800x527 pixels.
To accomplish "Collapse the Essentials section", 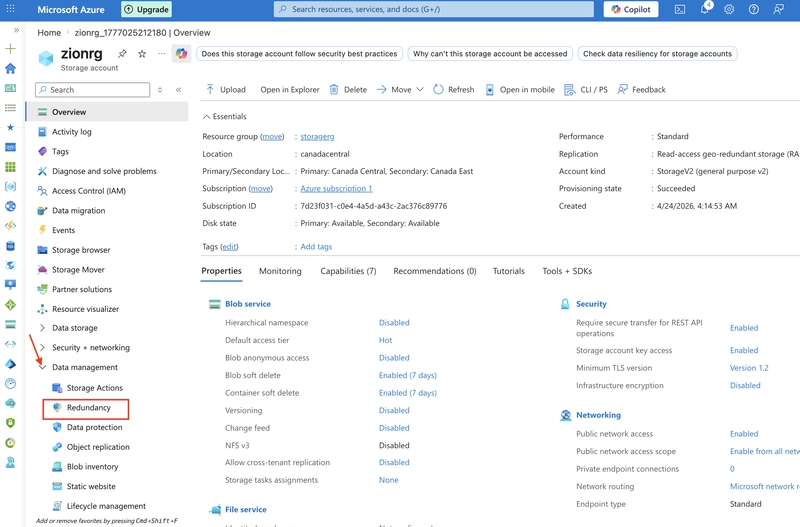I will tap(224, 116).
